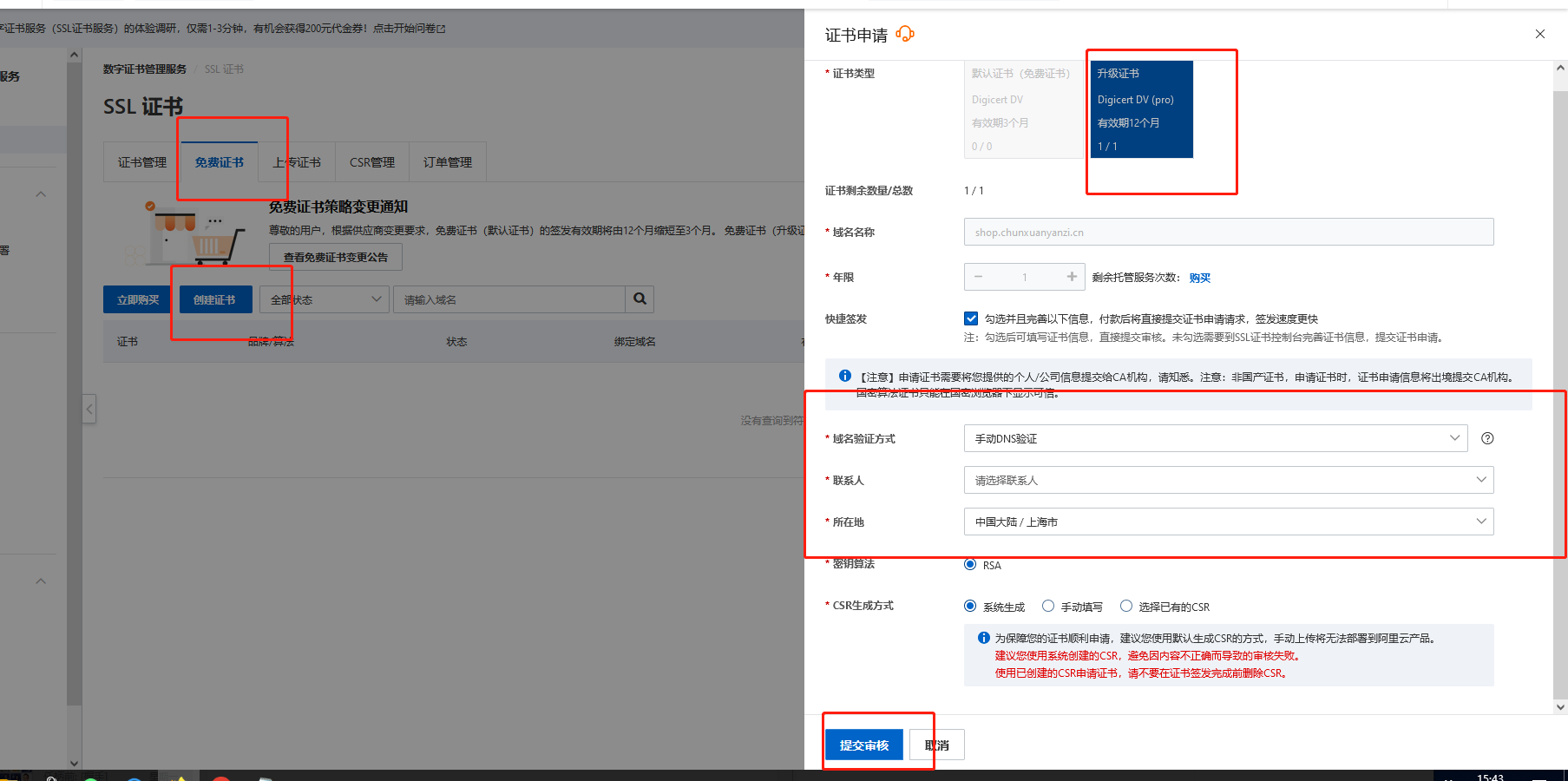Click the customer service headset icon
1568x781 pixels.
pyautogui.click(x=905, y=34)
